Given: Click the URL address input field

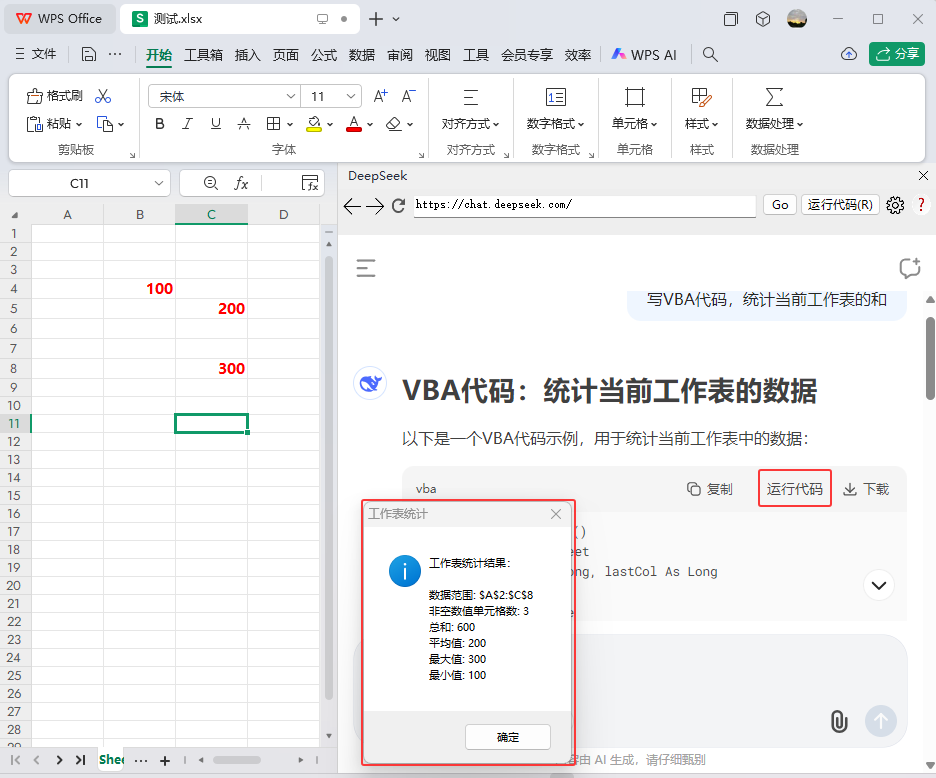Looking at the screenshot, I should (x=584, y=205).
